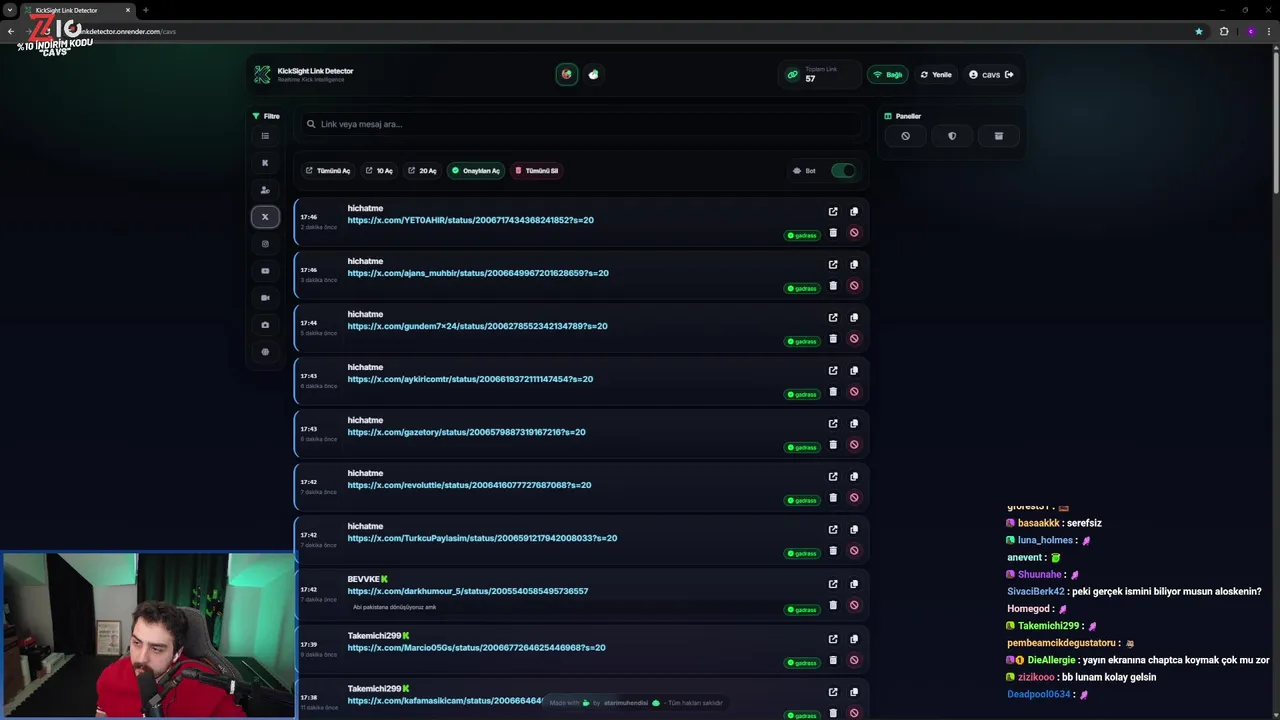1280x720 pixels.
Task: Select the globe web filter icon
Action: tap(265, 352)
